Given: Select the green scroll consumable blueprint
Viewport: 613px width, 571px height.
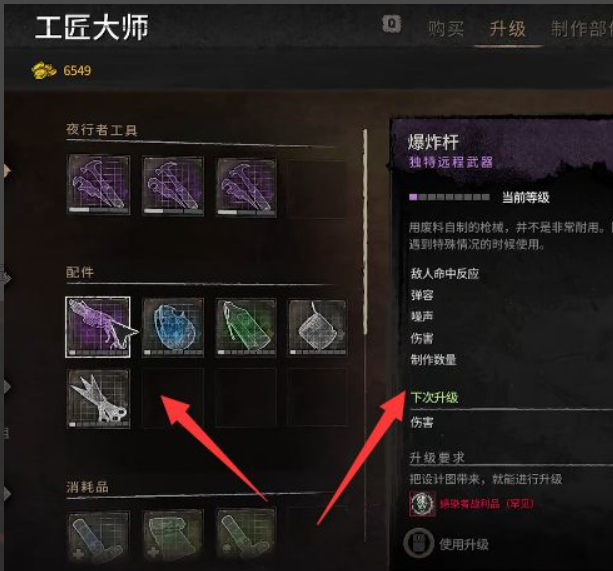Looking at the screenshot, I should (173, 537).
